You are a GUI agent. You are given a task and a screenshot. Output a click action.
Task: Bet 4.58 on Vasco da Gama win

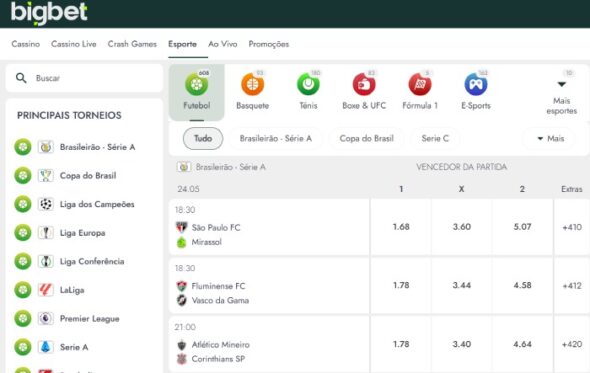522,285
